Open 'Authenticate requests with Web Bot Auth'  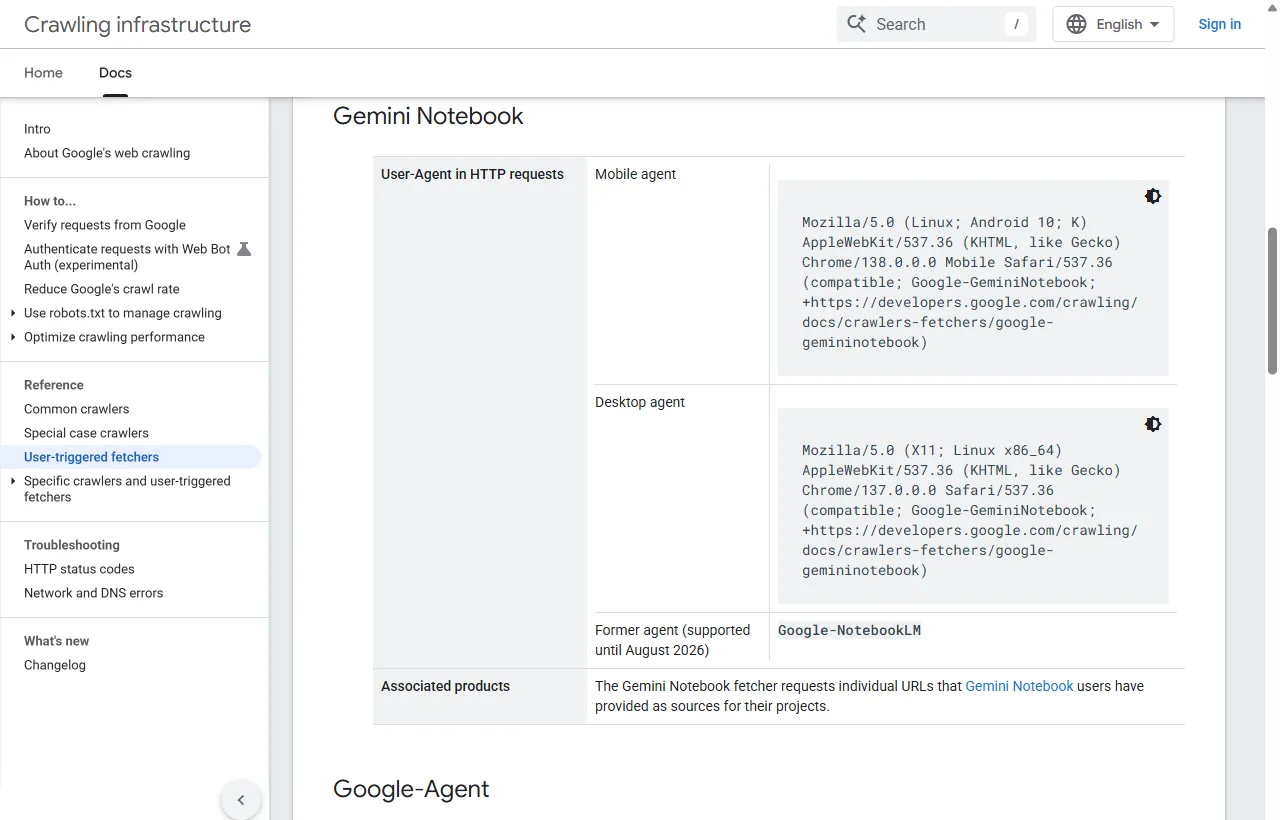(127, 257)
